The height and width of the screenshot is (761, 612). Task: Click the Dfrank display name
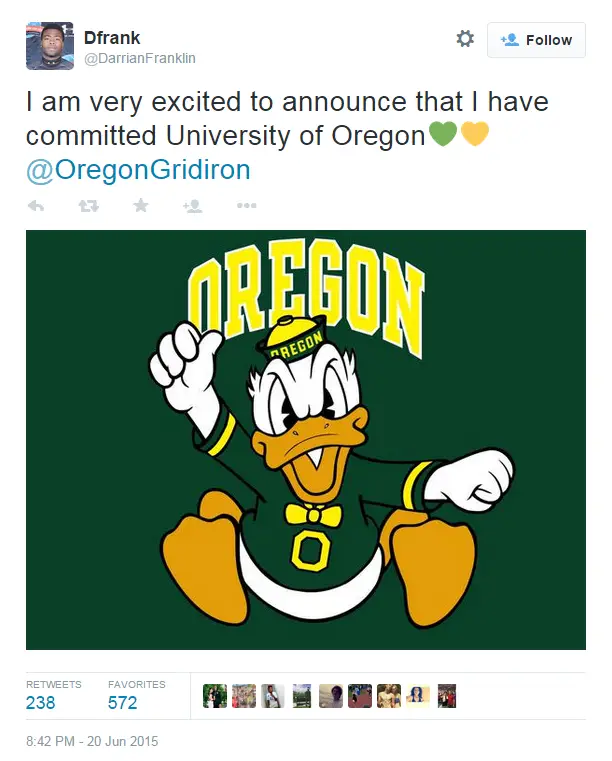[x=113, y=38]
